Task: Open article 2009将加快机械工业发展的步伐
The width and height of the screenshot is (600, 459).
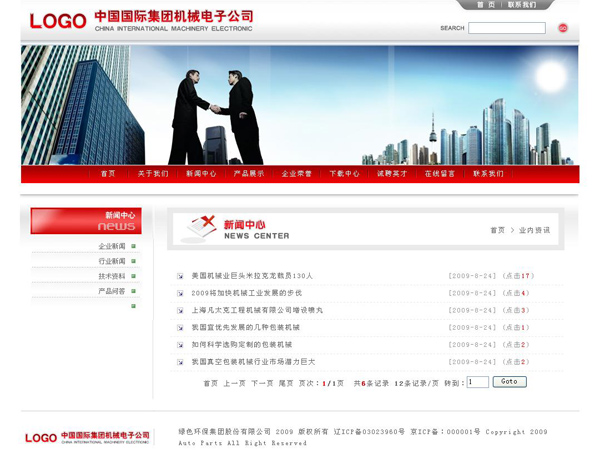Action: pyautogui.click(x=246, y=293)
